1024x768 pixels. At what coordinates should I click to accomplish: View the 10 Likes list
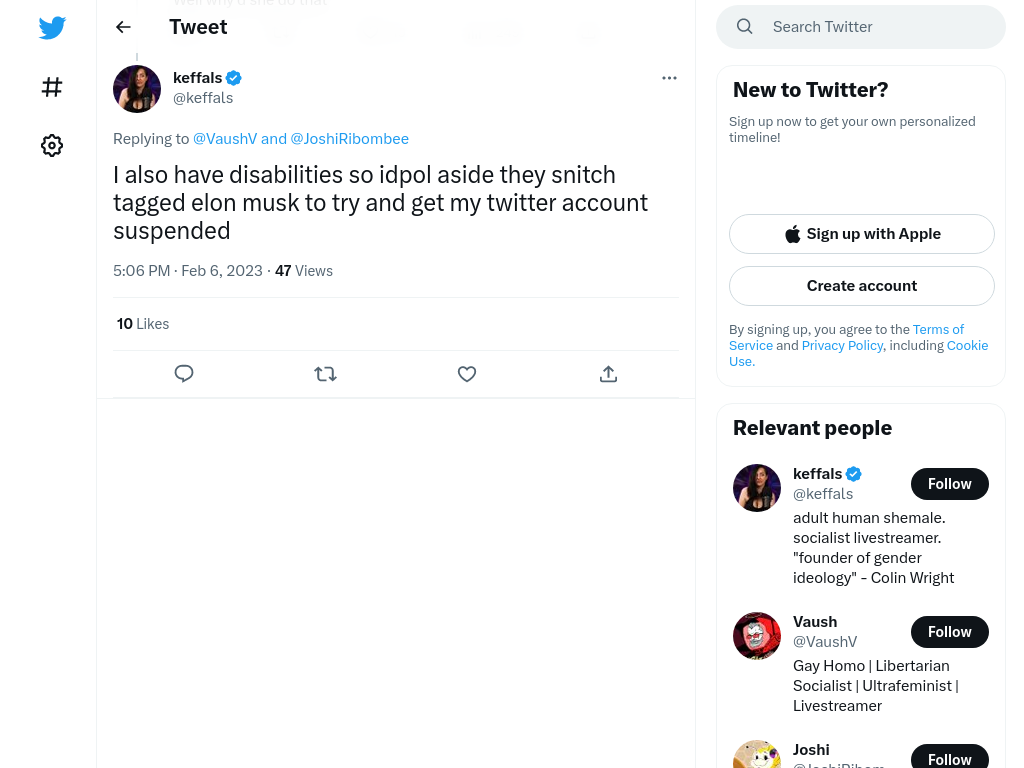click(143, 324)
